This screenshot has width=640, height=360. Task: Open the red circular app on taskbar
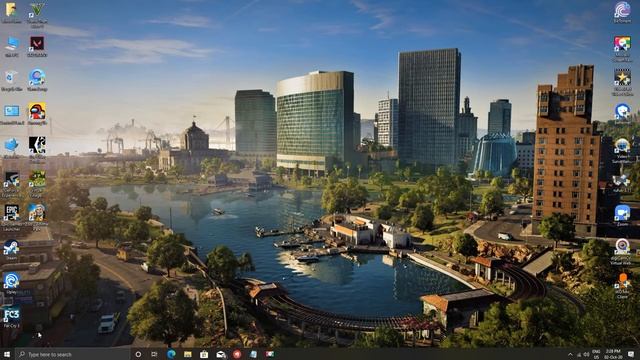click(237, 354)
